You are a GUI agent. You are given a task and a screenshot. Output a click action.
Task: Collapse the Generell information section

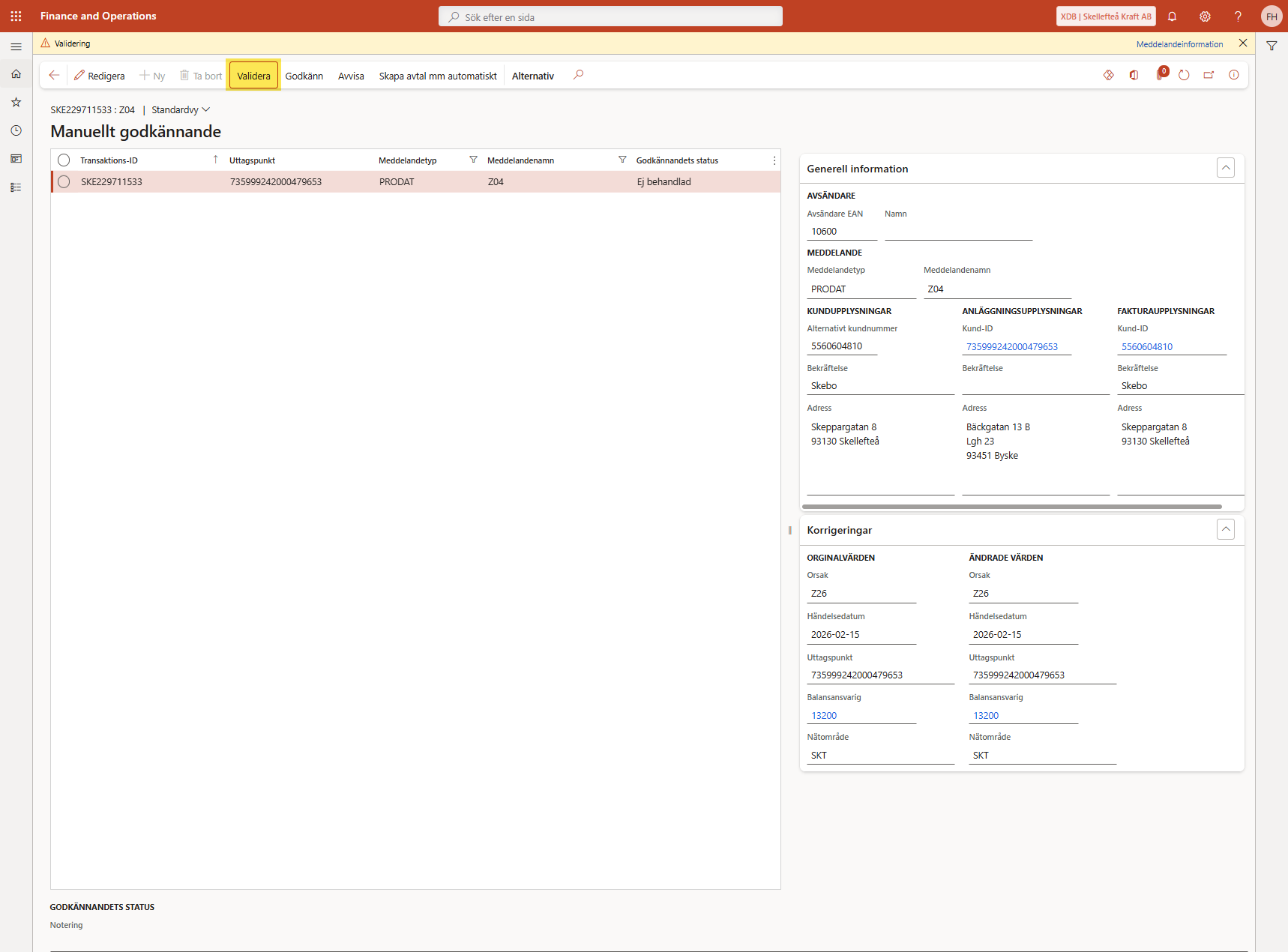click(x=1225, y=168)
